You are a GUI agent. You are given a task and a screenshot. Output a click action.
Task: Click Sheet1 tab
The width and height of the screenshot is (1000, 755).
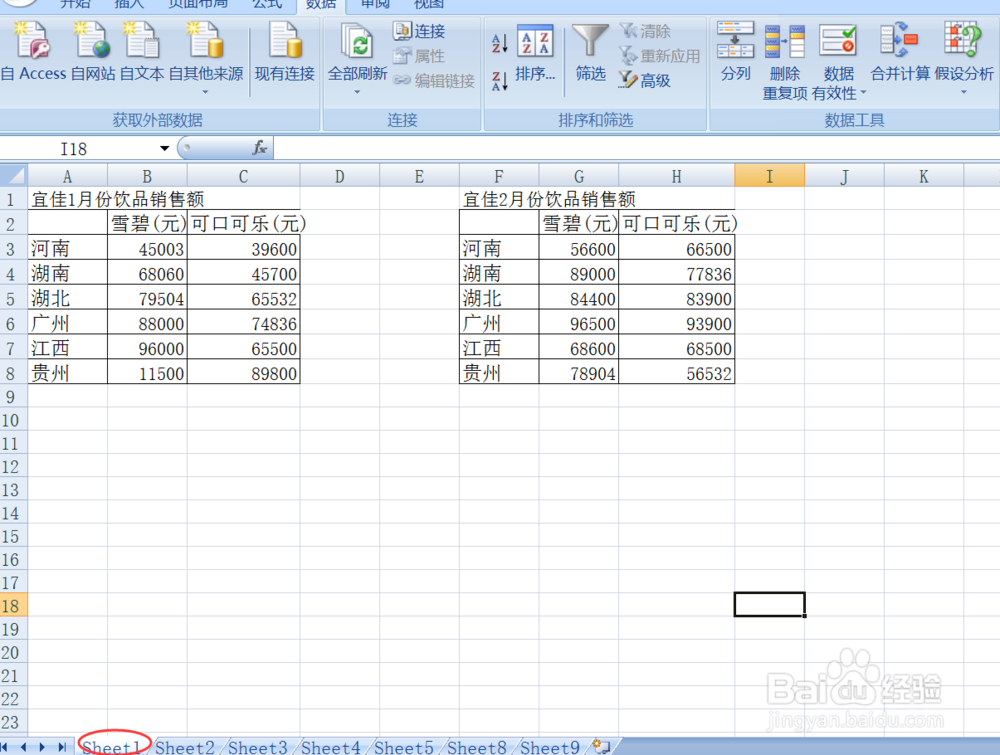[112, 747]
